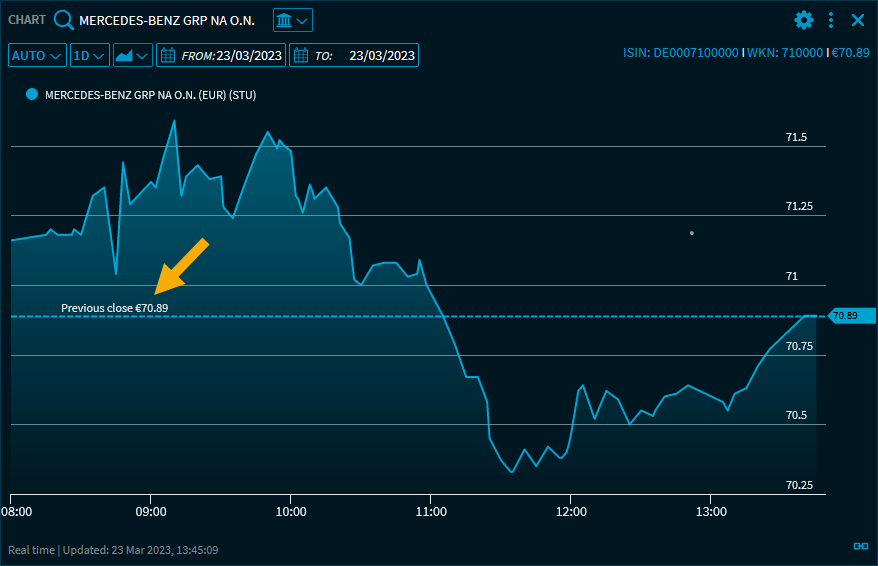The image size is (878, 566).
Task: Click the 70.89 price marker tag
Action: [x=849, y=316]
